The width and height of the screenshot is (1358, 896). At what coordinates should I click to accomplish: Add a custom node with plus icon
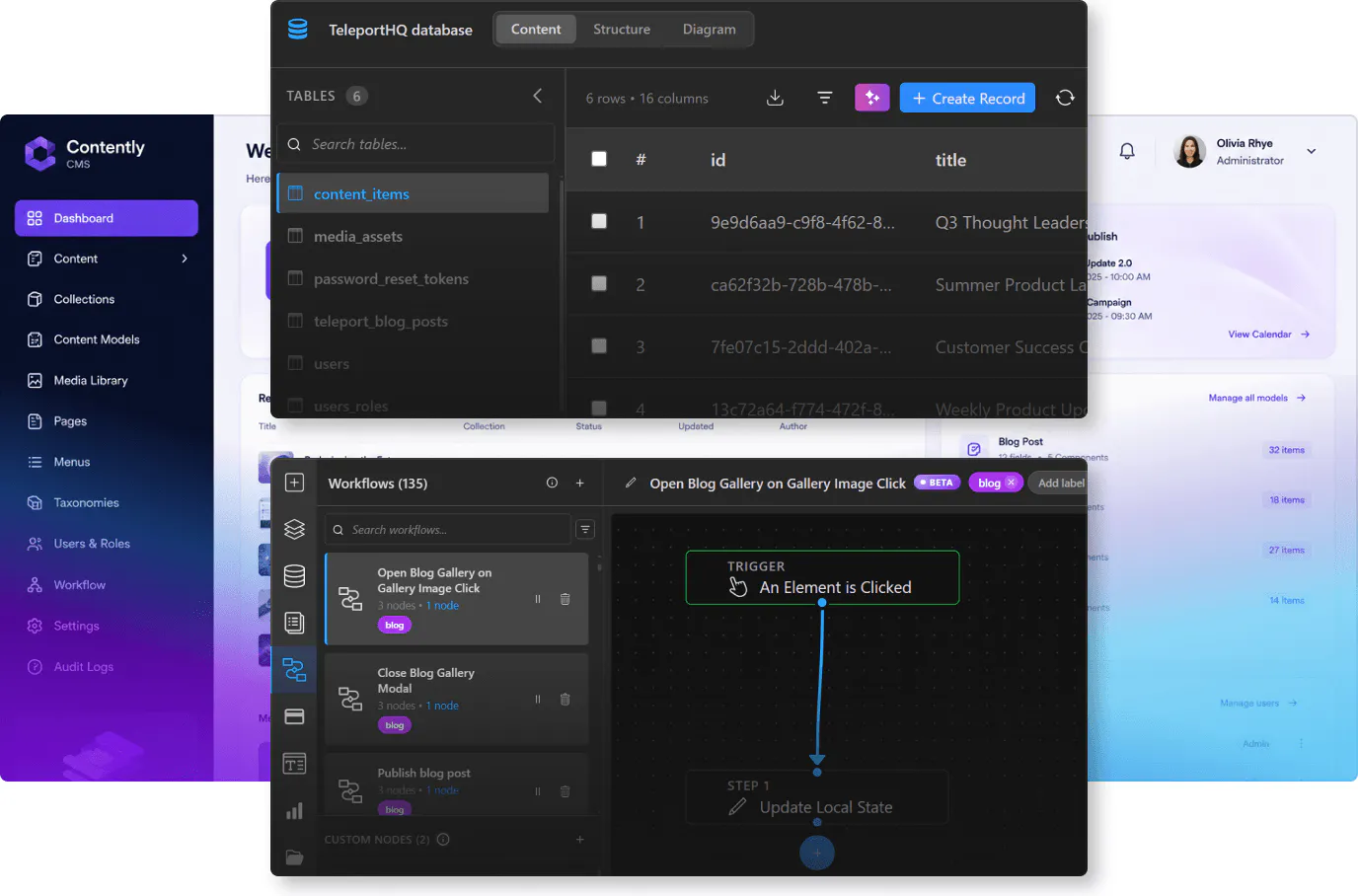coord(580,840)
